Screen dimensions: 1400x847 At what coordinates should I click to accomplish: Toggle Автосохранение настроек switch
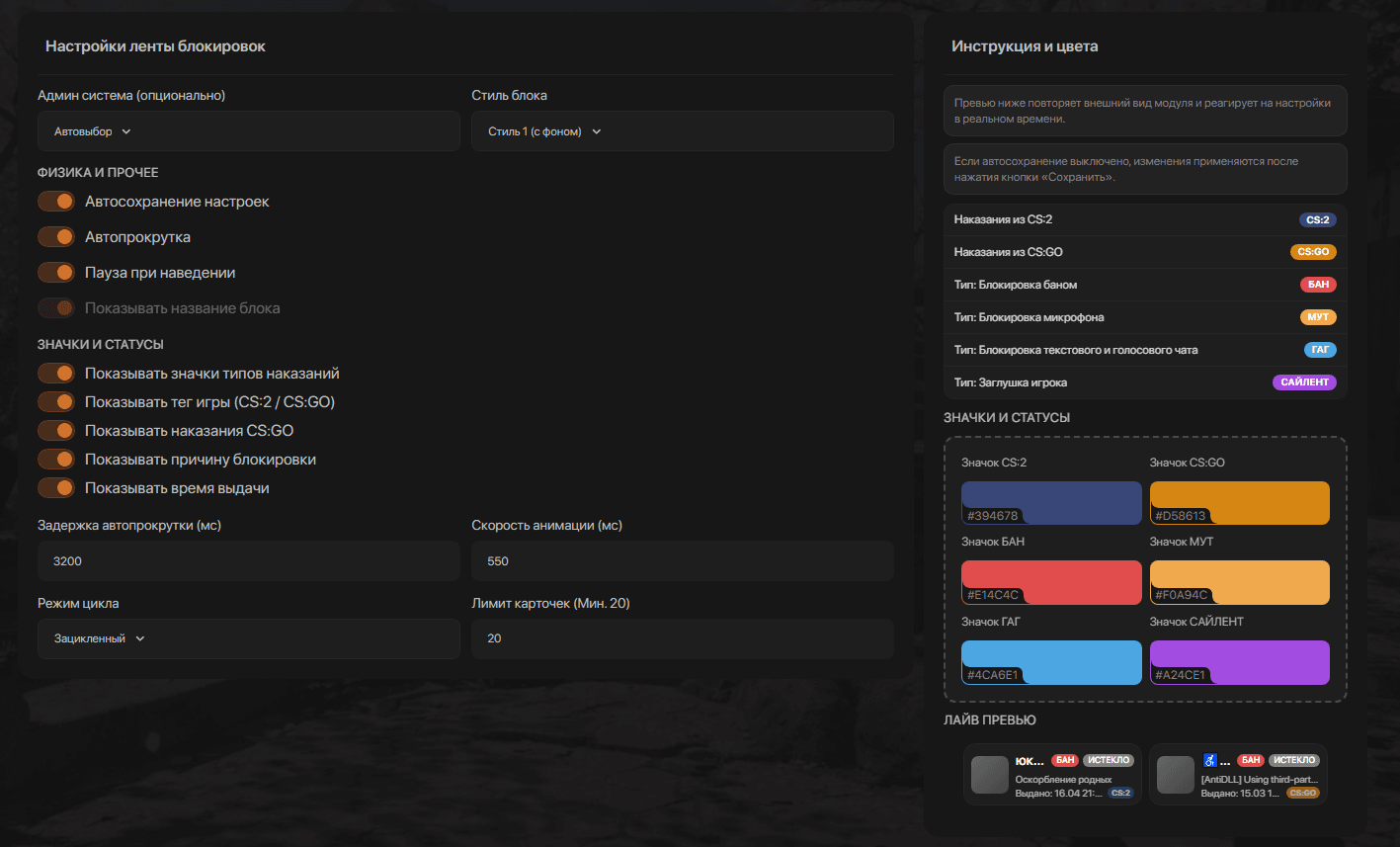point(56,202)
